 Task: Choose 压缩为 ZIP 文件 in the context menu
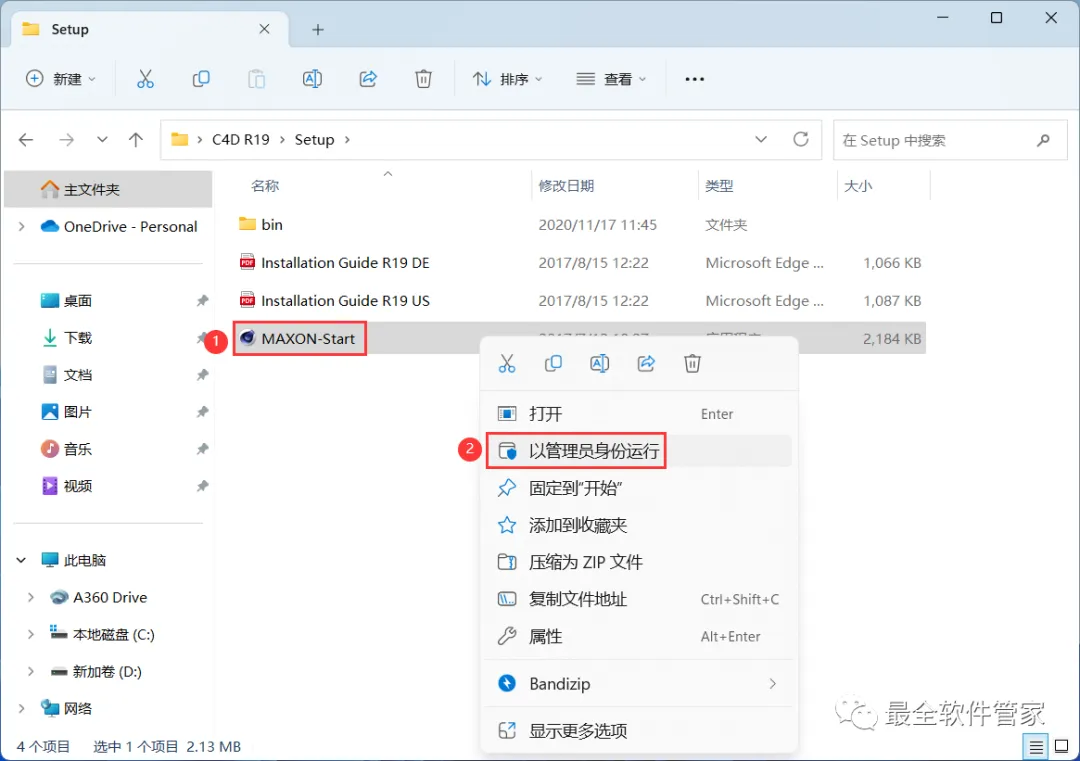tap(638, 562)
